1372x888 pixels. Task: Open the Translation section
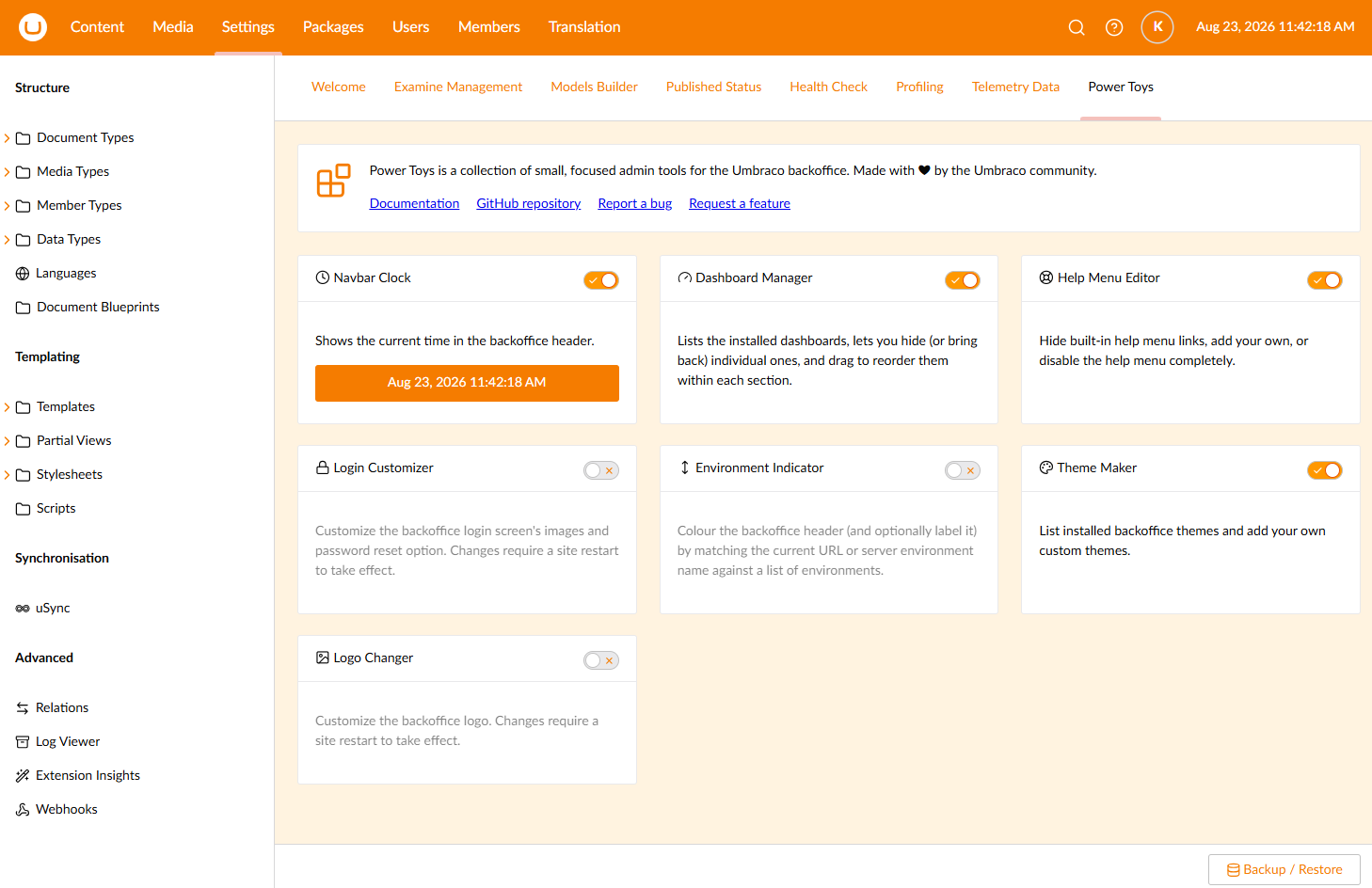point(584,27)
